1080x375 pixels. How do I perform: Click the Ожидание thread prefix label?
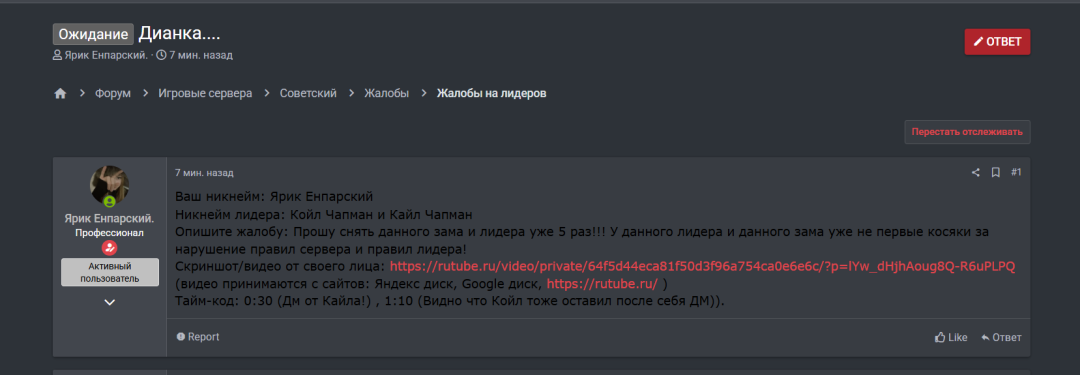click(x=93, y=34)
